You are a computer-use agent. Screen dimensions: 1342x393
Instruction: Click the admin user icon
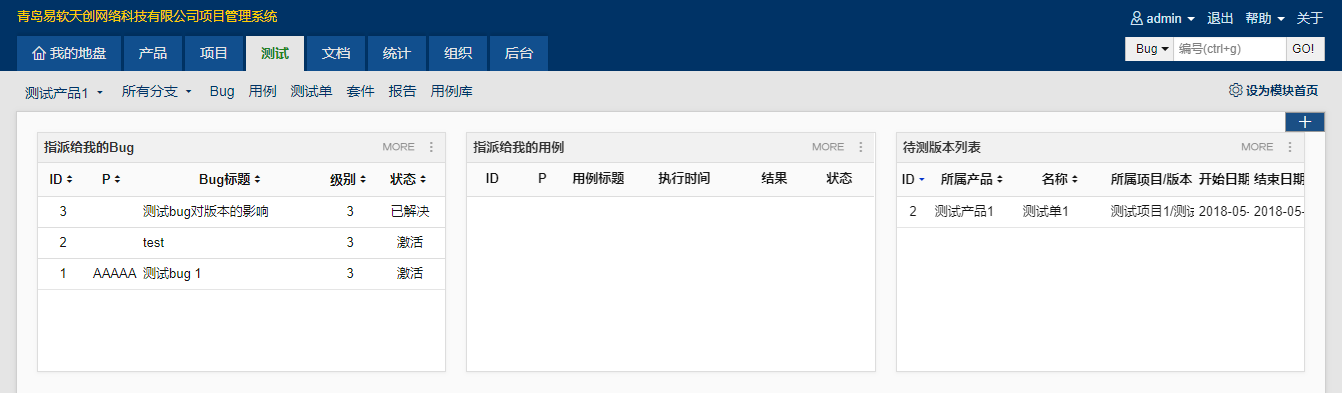[x=1136, y=18]
